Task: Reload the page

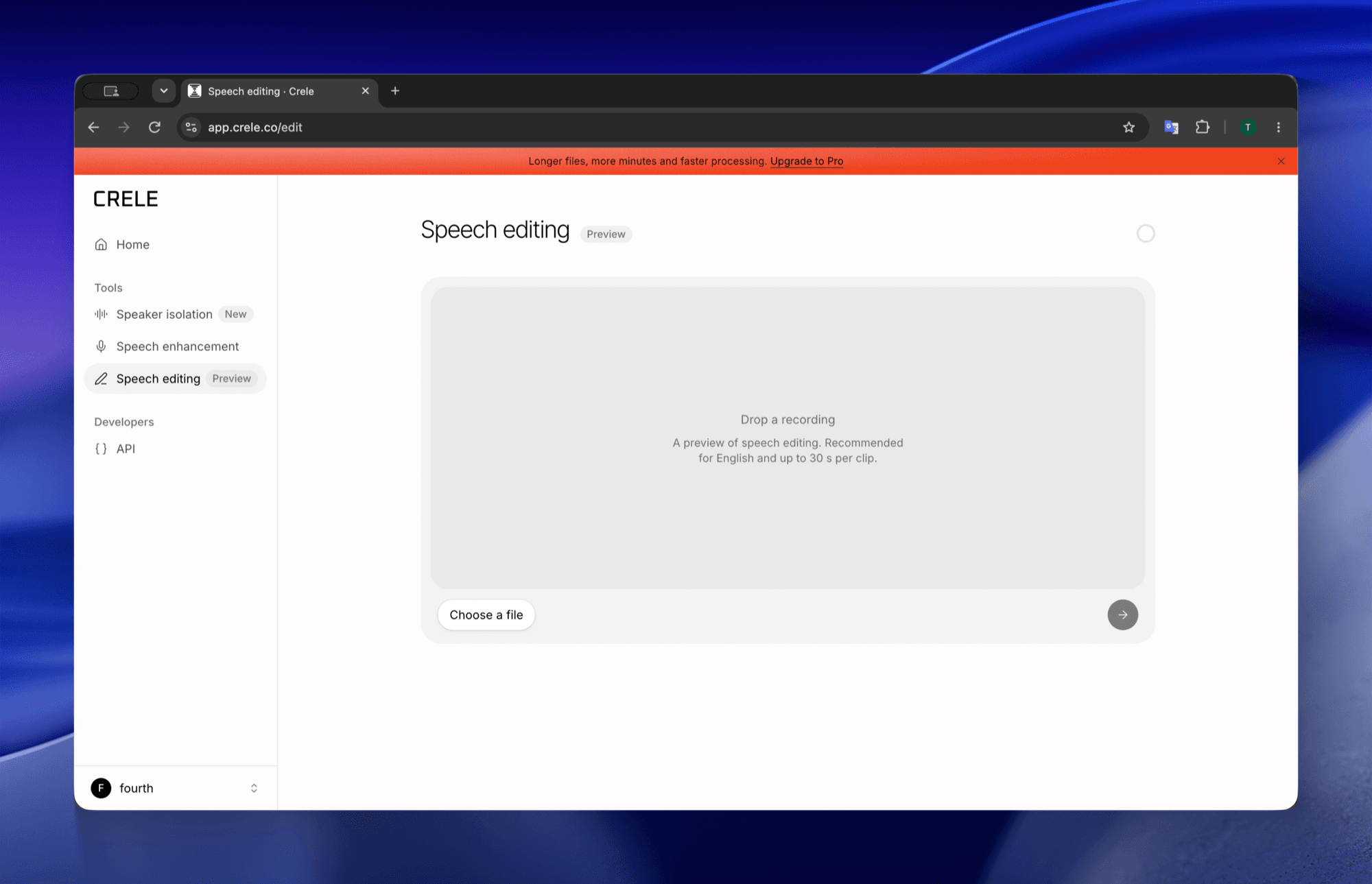Action: pos(154,128)
